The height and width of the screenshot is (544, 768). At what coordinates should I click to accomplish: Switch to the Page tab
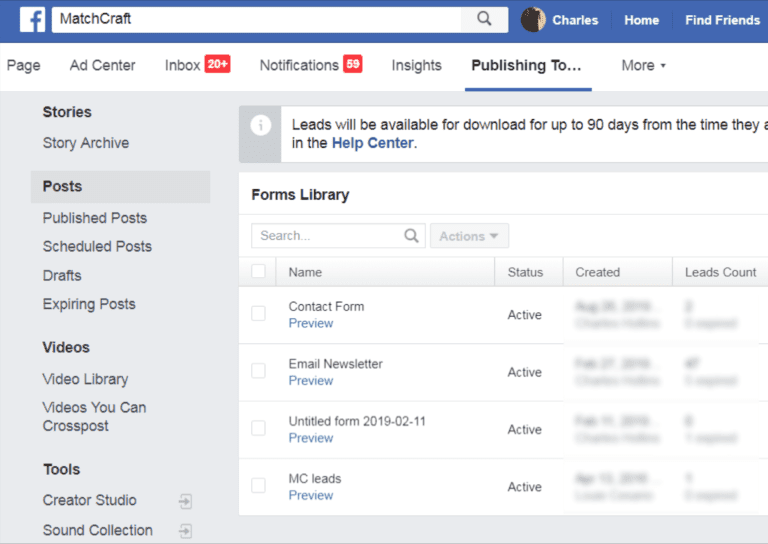click(24, 65)
